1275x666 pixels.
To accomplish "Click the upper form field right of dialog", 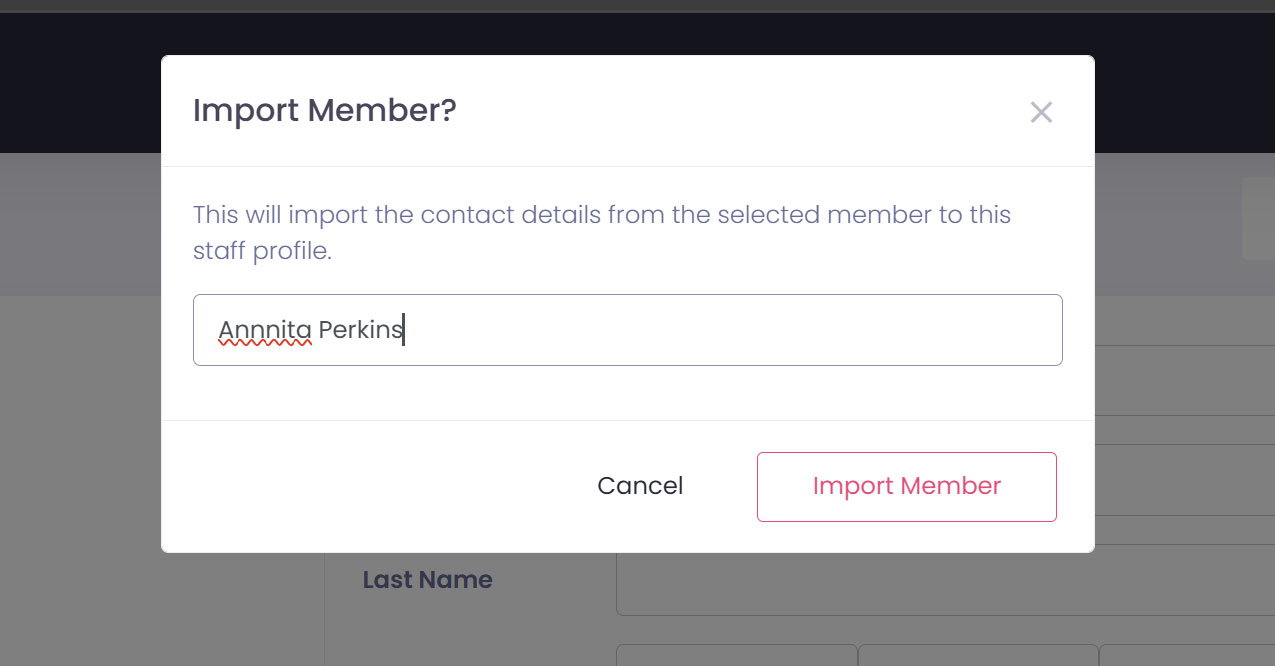I will click(1184, 380).
